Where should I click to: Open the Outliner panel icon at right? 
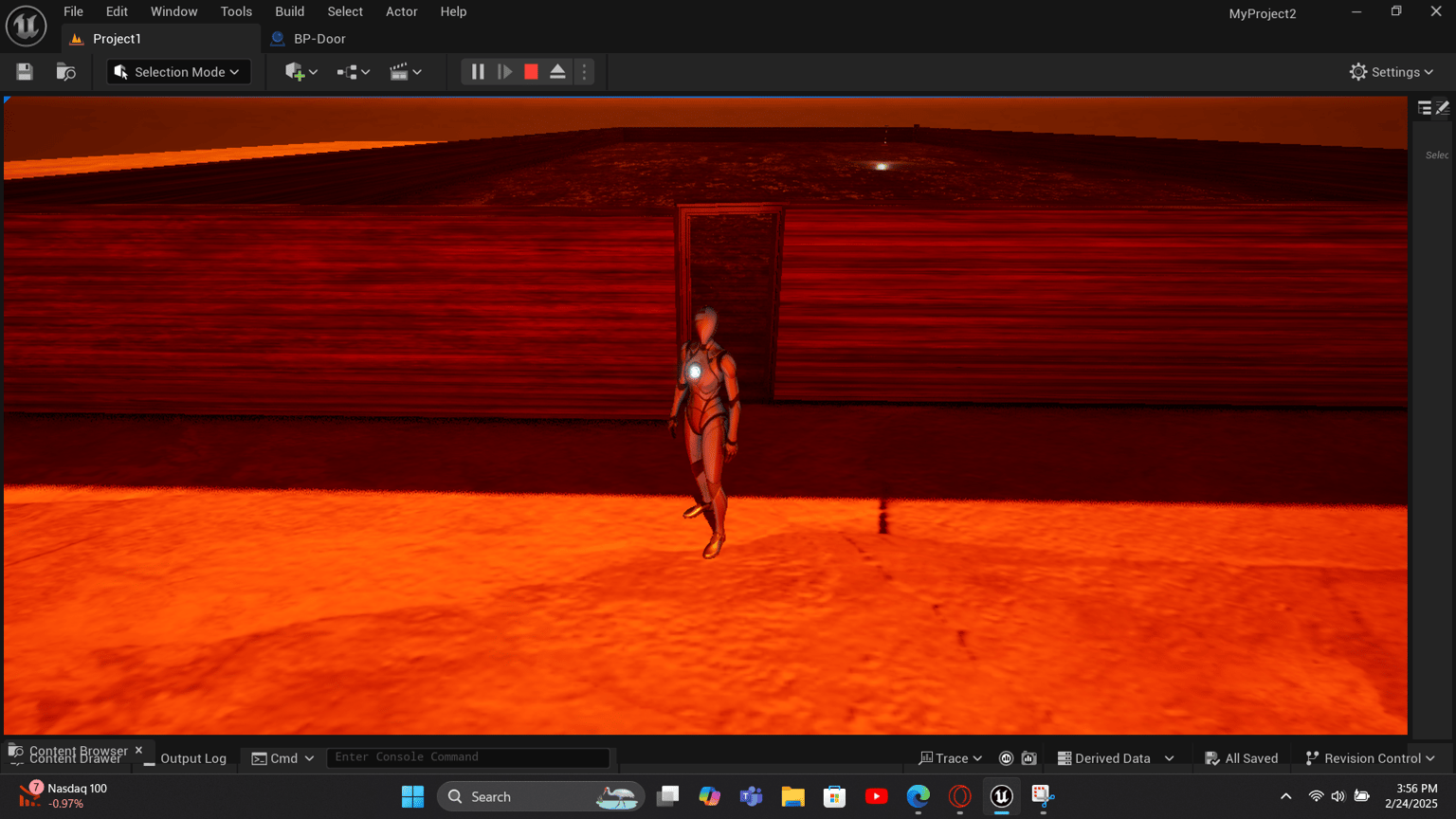click(x=1424, y=108)
